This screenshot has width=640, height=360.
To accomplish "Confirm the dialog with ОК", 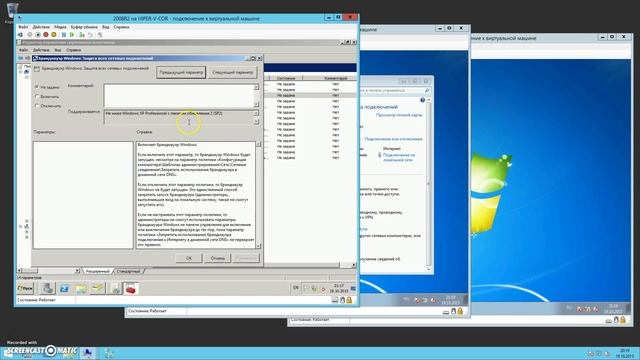I will click(x=189, y=258).
